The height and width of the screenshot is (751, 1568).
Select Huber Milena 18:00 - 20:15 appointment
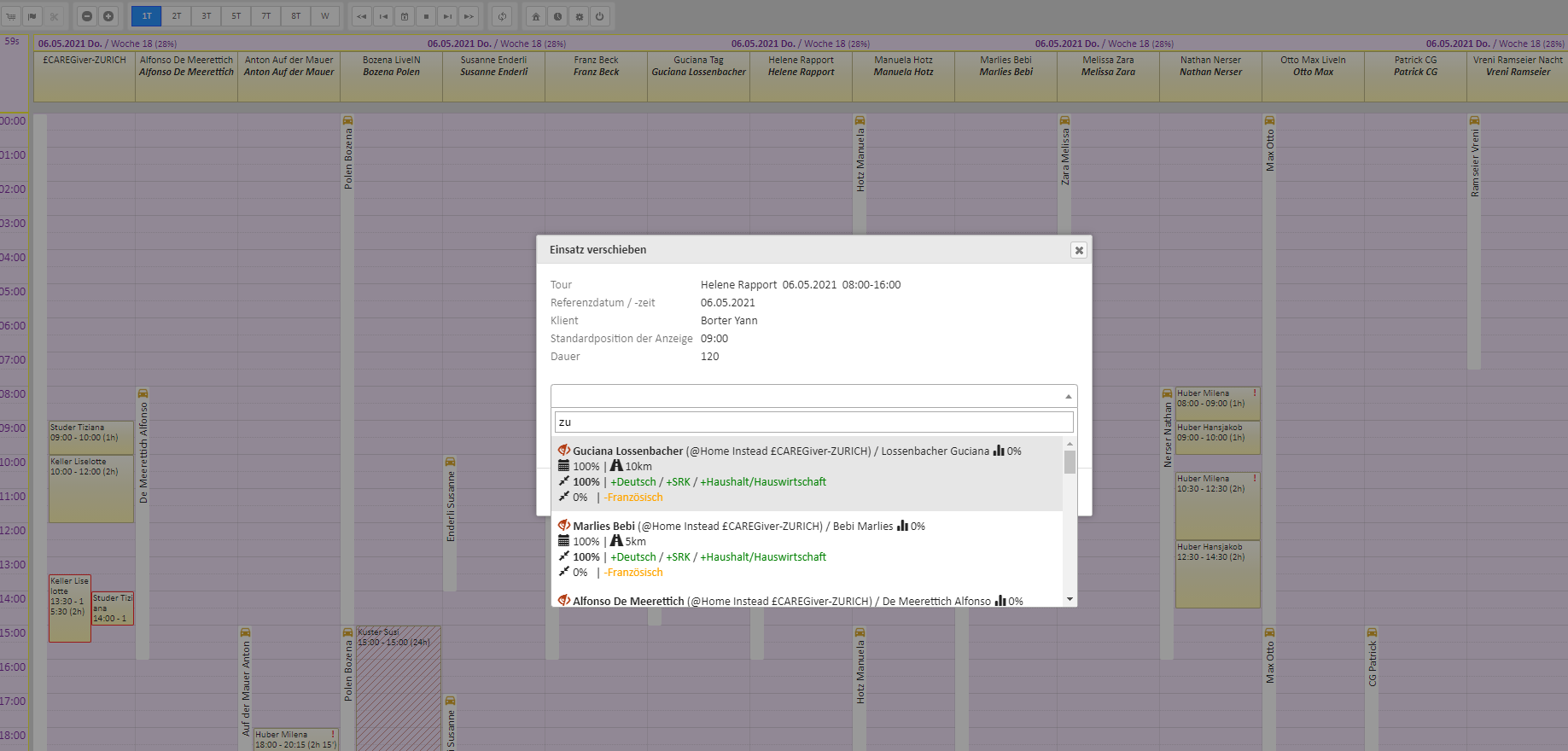(x=296, y=739)
